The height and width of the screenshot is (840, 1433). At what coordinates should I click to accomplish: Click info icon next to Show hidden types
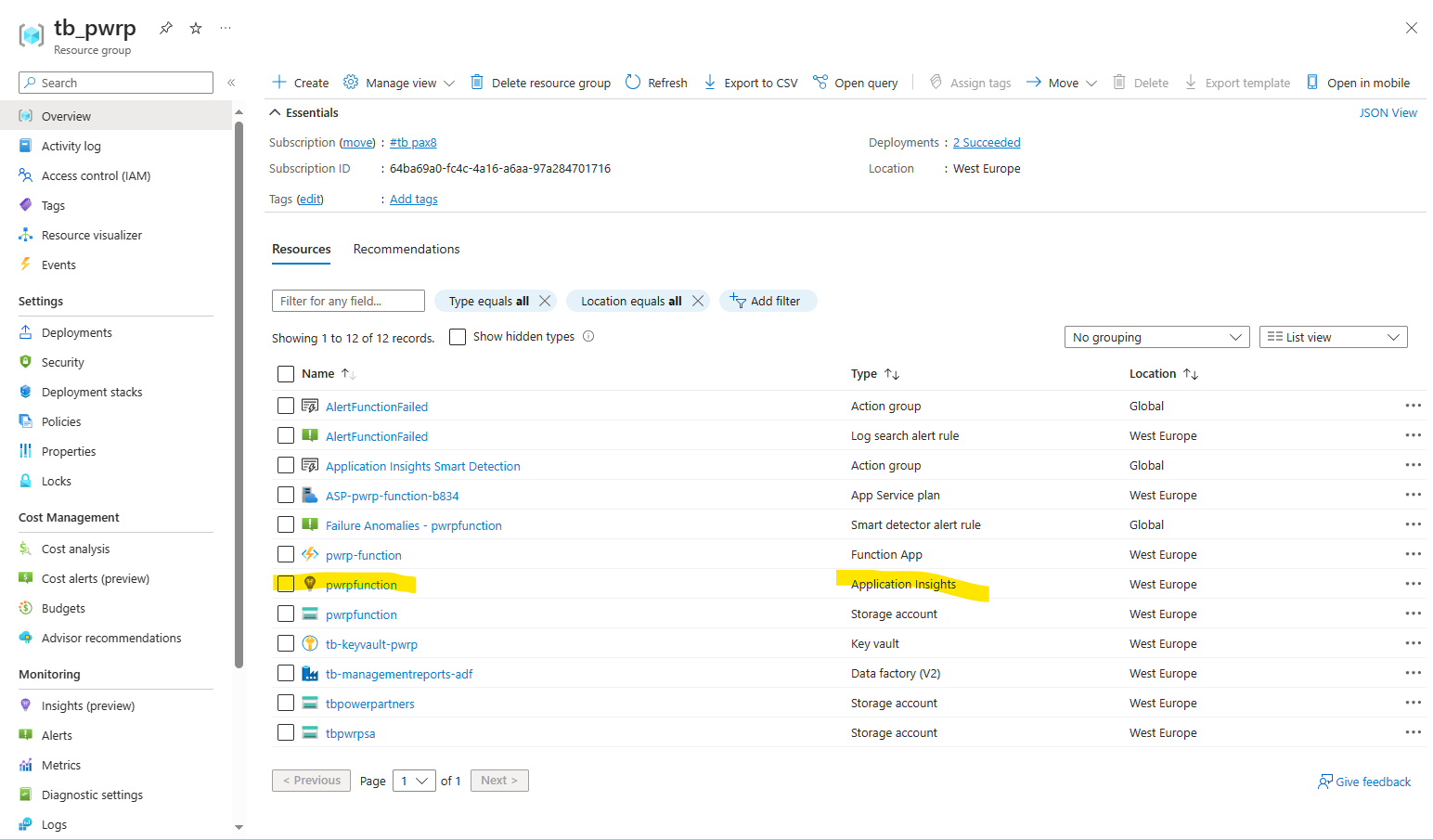click(588, 336)
